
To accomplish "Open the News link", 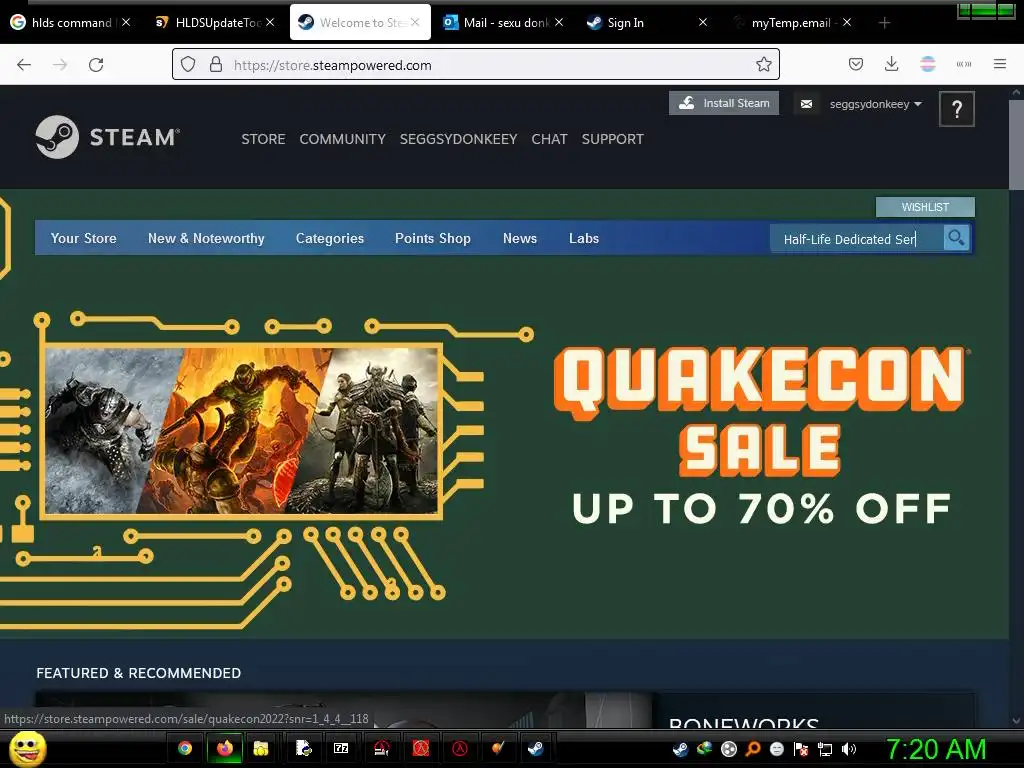I will click(x=520, y=238).
